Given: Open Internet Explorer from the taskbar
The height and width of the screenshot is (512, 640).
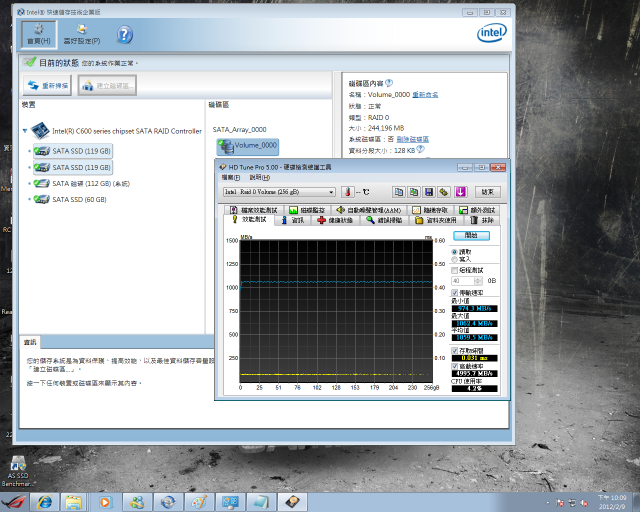Looking at the screenshot, I should 44,502.
